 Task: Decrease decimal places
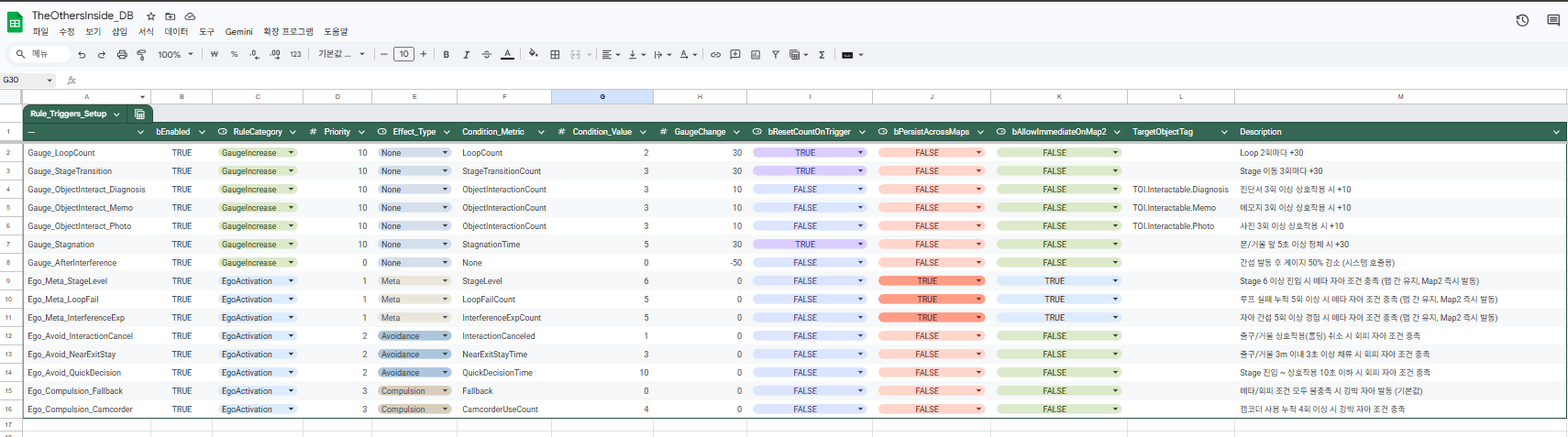point(254,55)
